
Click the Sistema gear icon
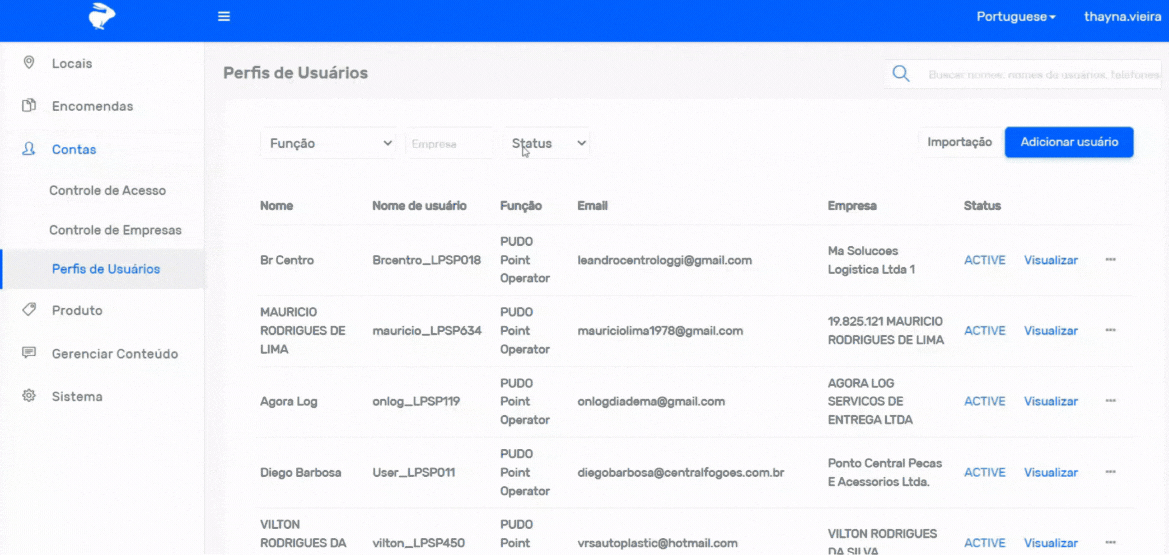pos(29,396)
